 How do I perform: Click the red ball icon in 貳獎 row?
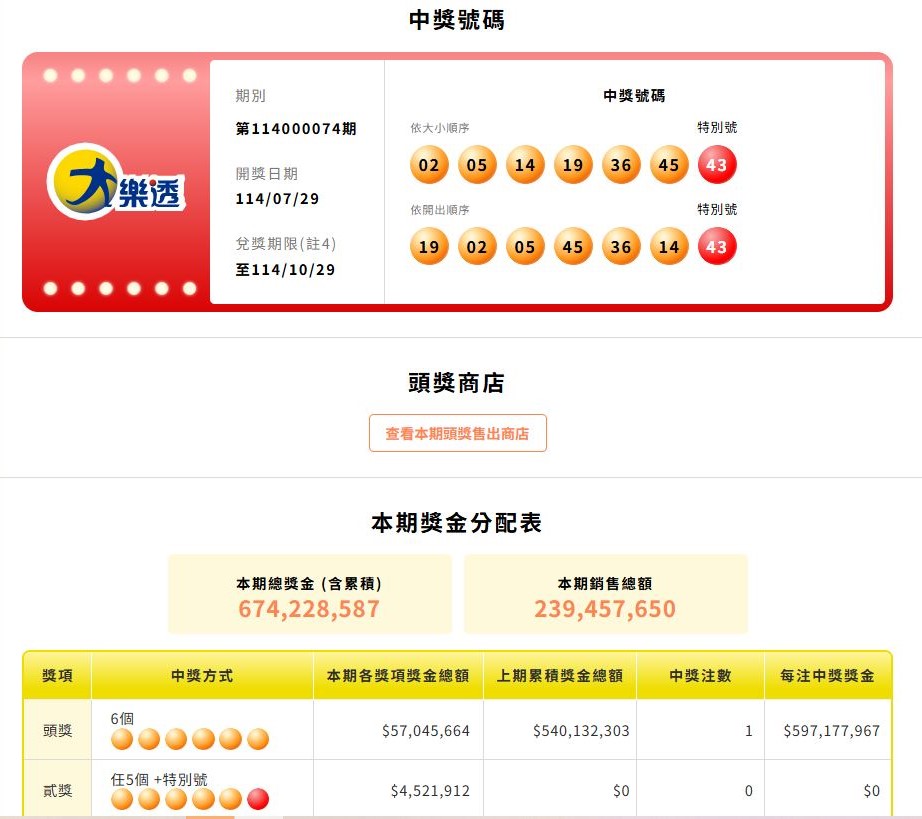coord(258,799)
